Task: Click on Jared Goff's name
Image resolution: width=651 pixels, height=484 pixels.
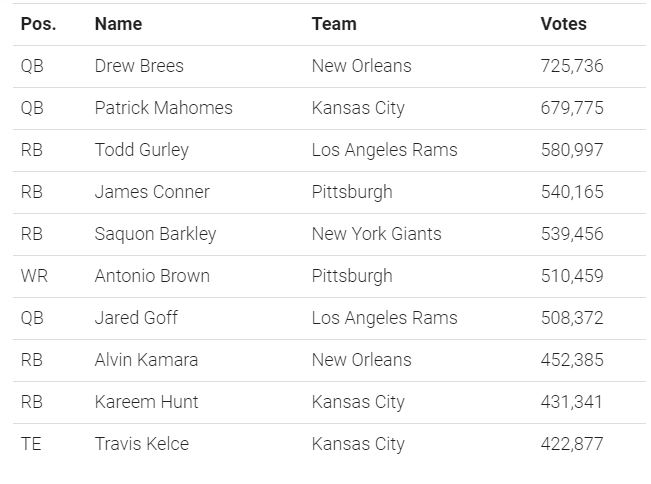Action: click(x=136, y=318)
